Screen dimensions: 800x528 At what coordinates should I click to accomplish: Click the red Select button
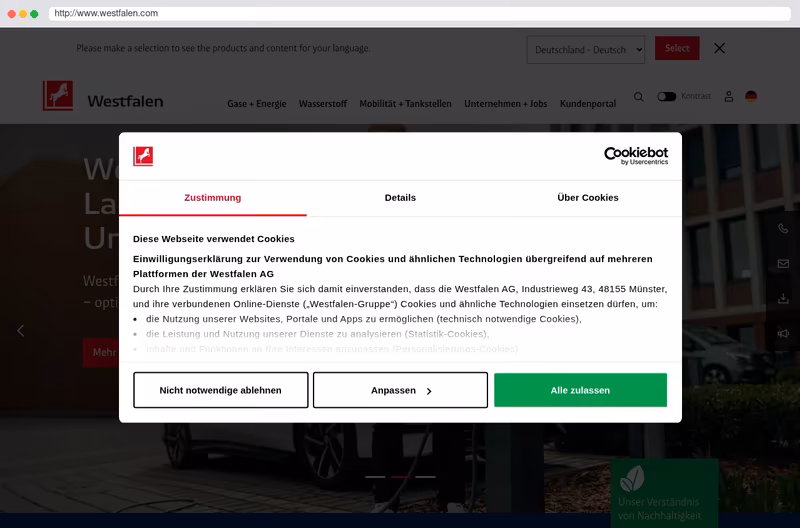677,48
